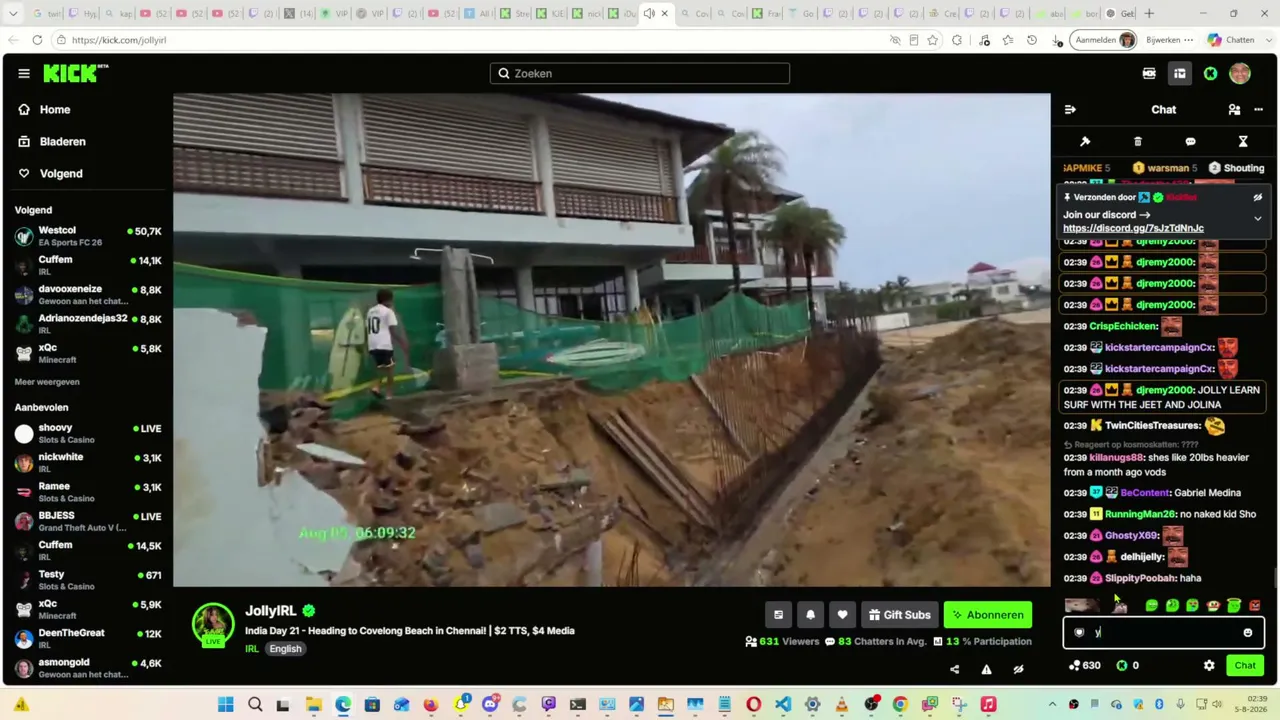Toggle the notification bell button
Screen dimensions: 1280x720
[x=810, y=615]
